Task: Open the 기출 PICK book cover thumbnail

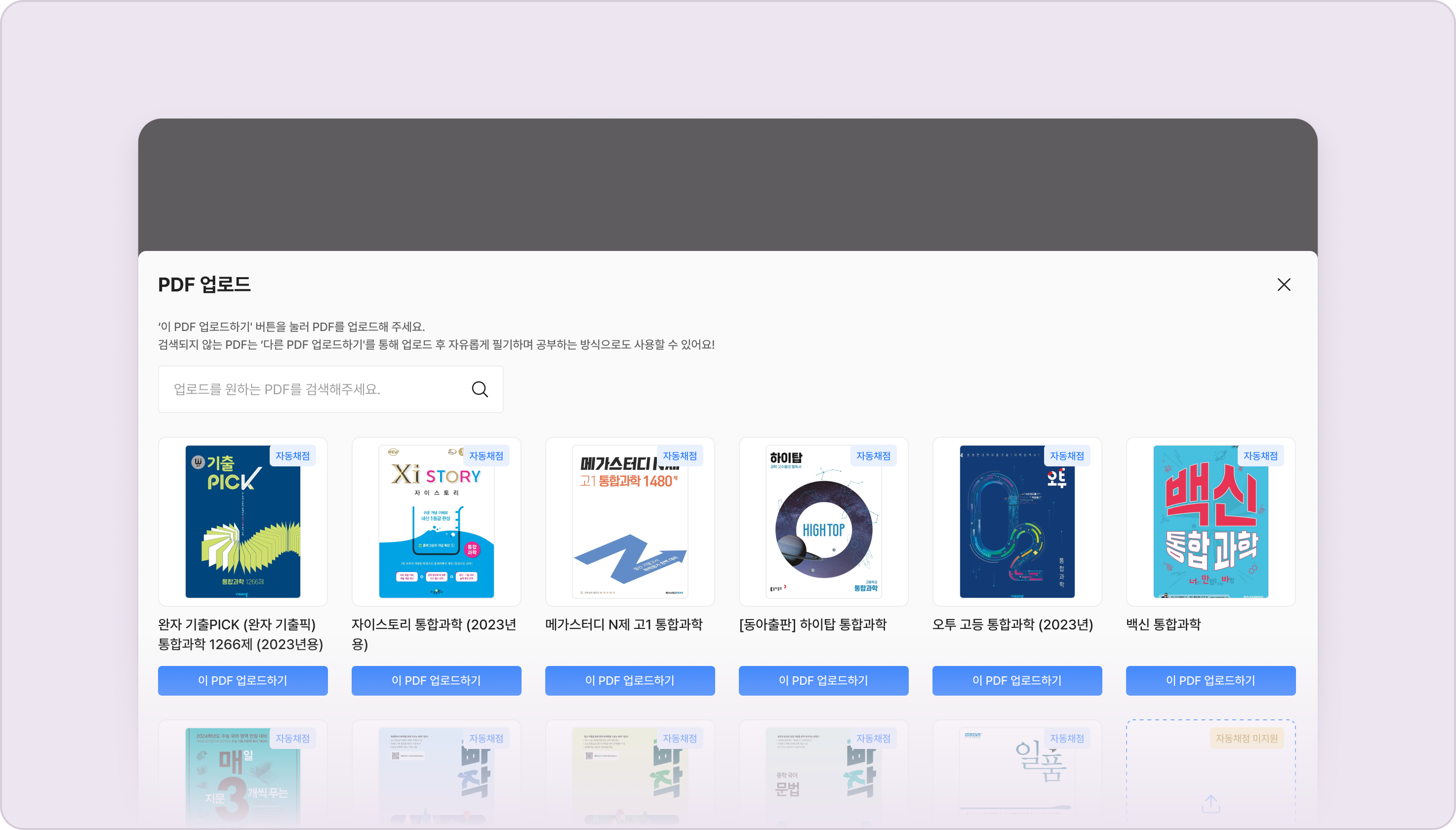Action: pyautogui.click(x=243, y=522)
